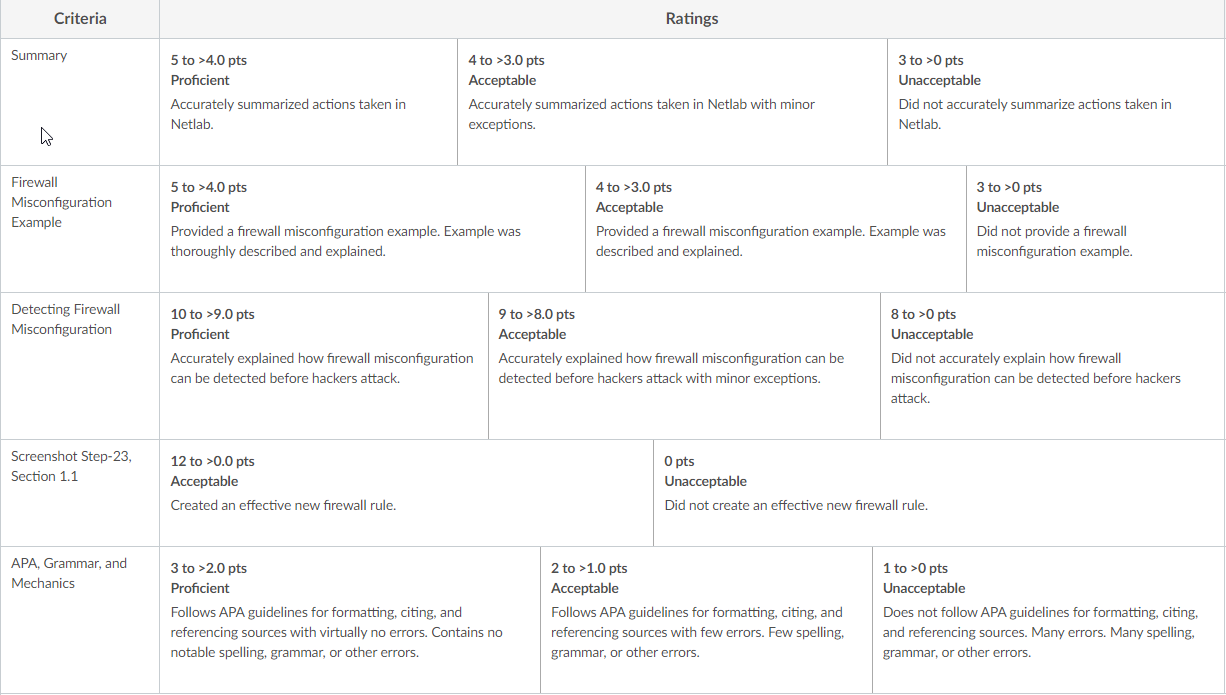Screen dimensions: 1226x695
Task: Click the Firewall Misconfiguration Example criteria cell
Action: 80,229
